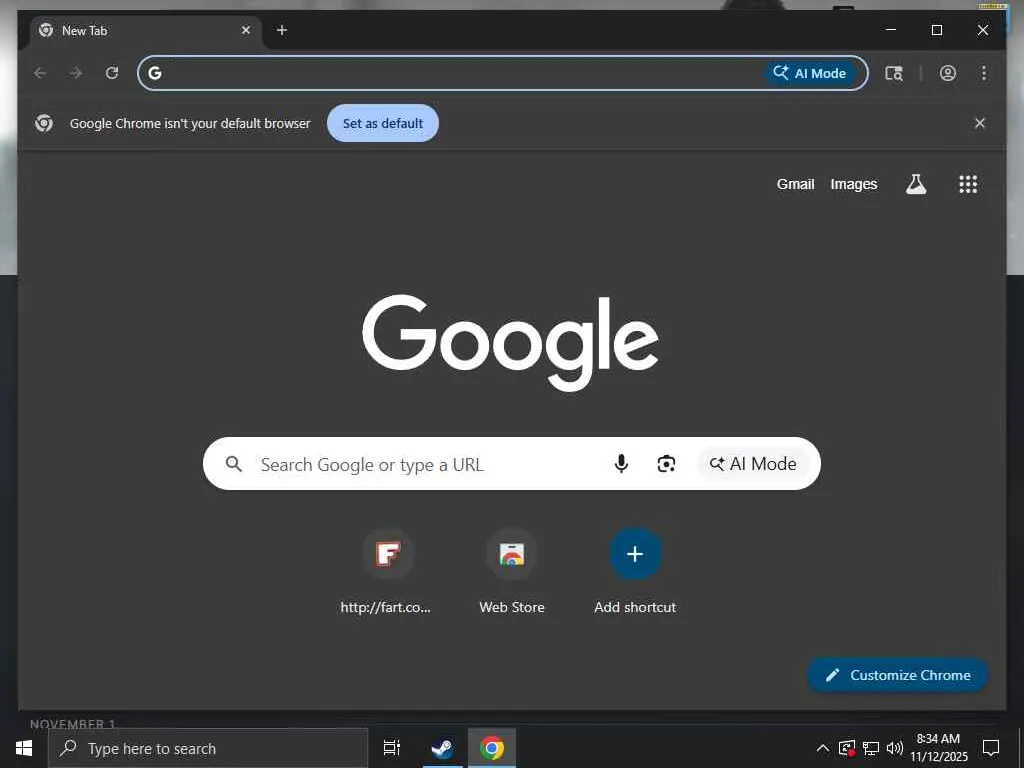This screenshot has height=768, width=1024.
Task: Open Steam from the taskbar
Action: [x=442, y=748]
